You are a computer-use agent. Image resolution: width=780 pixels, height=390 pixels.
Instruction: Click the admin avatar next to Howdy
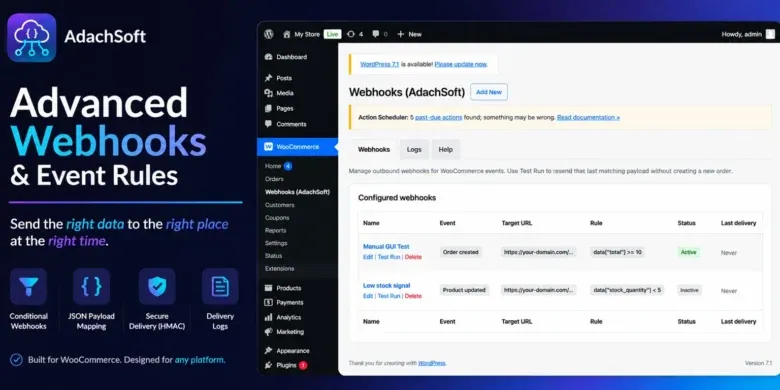[770, 34]
